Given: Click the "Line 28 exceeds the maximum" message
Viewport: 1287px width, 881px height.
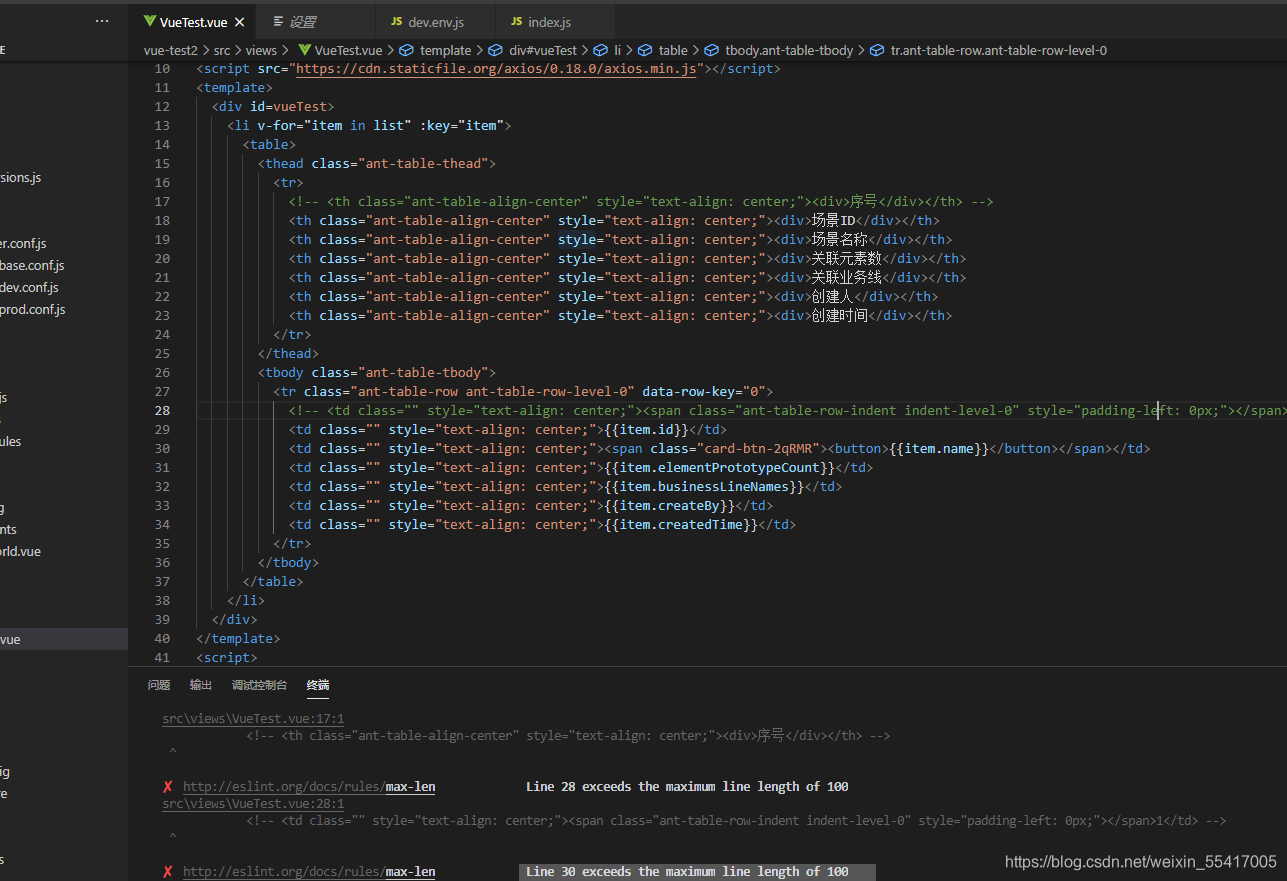Looking at the screenshot, I should pos(687,787).
